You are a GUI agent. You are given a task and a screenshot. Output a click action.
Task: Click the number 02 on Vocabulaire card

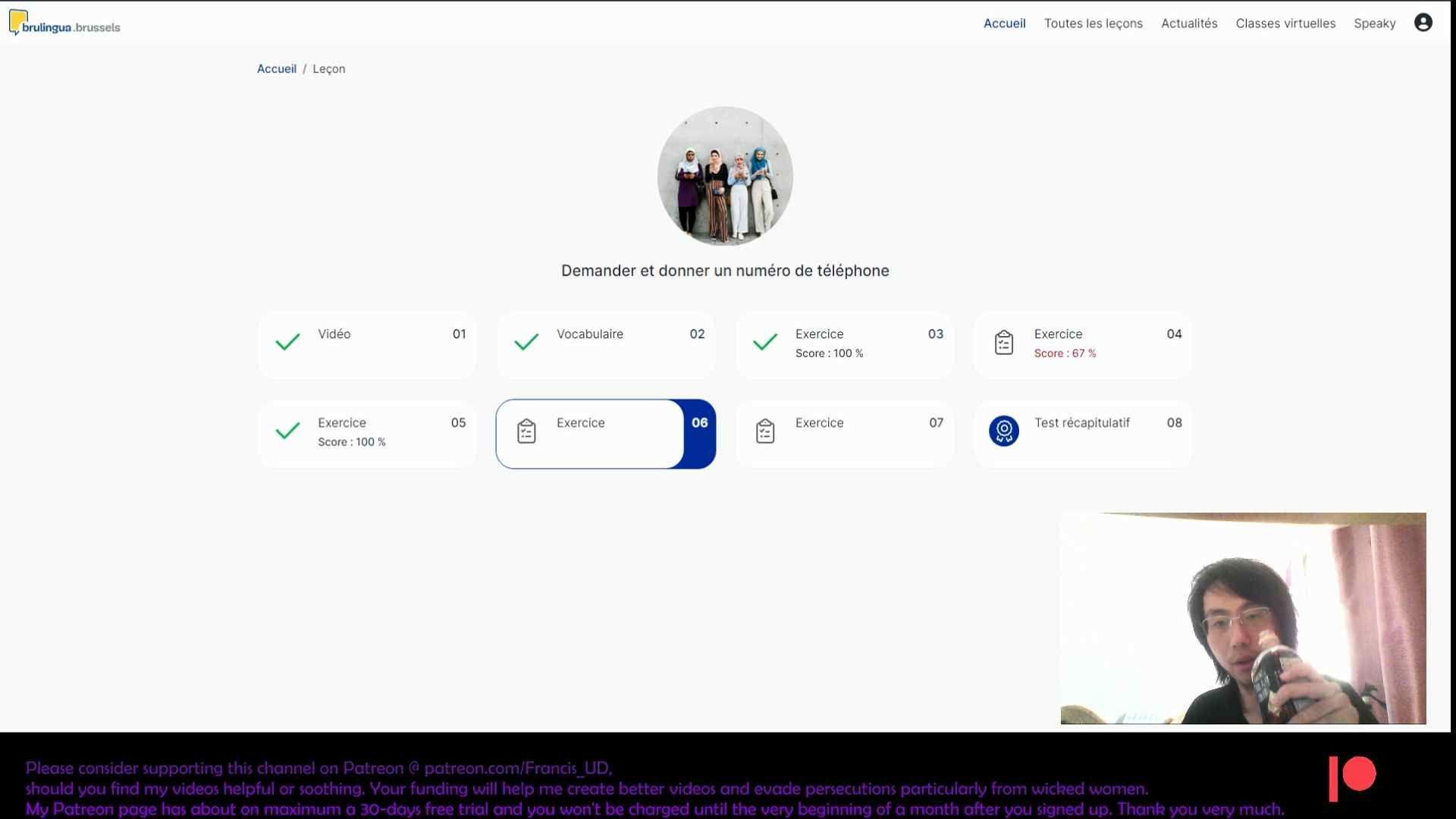pos(697,334)
